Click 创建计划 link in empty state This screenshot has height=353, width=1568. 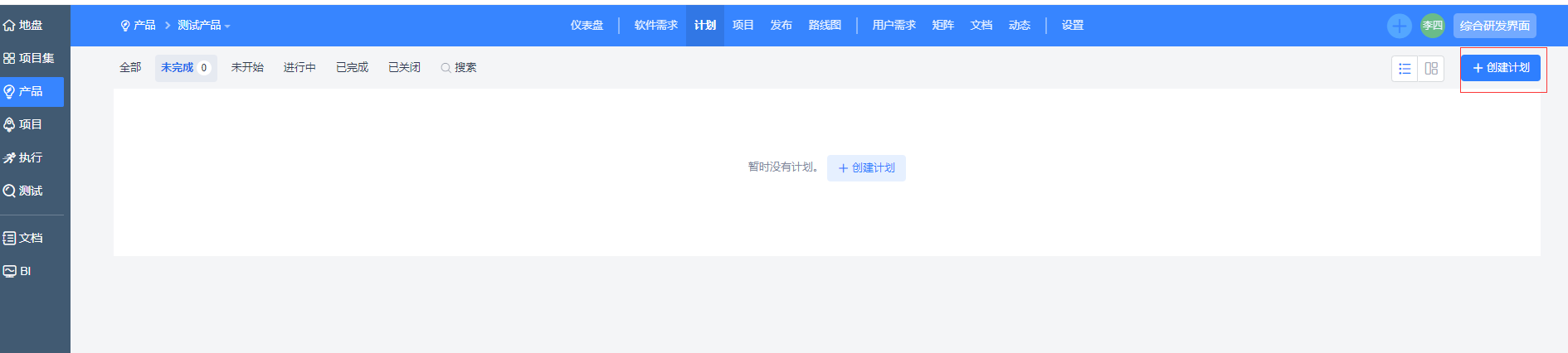(x=866, y=168)
